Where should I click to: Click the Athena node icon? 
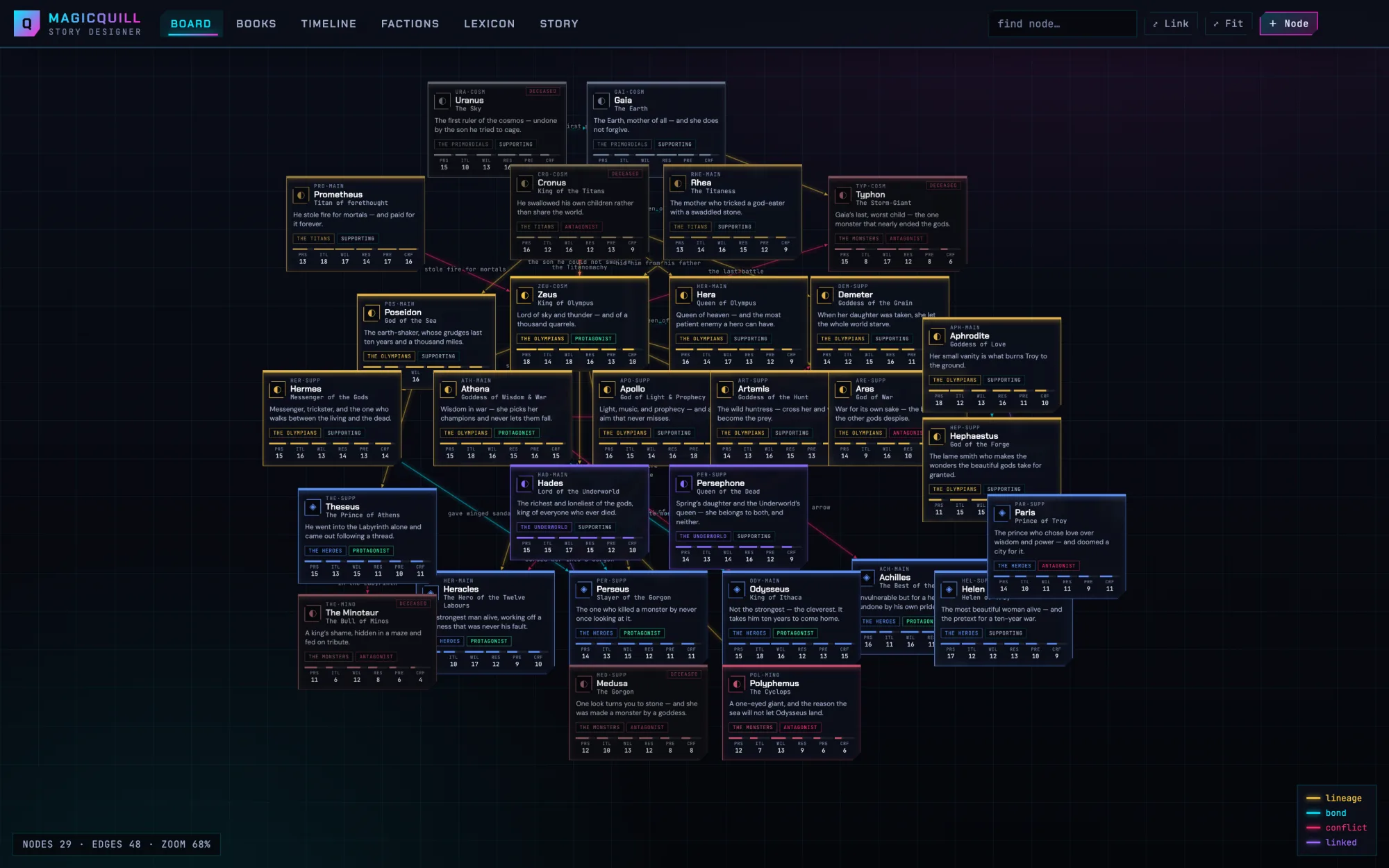click(448, 390)
